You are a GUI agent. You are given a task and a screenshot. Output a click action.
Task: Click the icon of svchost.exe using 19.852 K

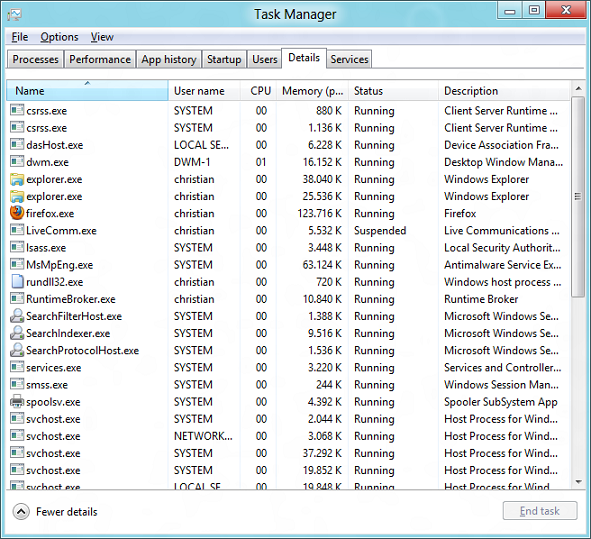[17, 470]
